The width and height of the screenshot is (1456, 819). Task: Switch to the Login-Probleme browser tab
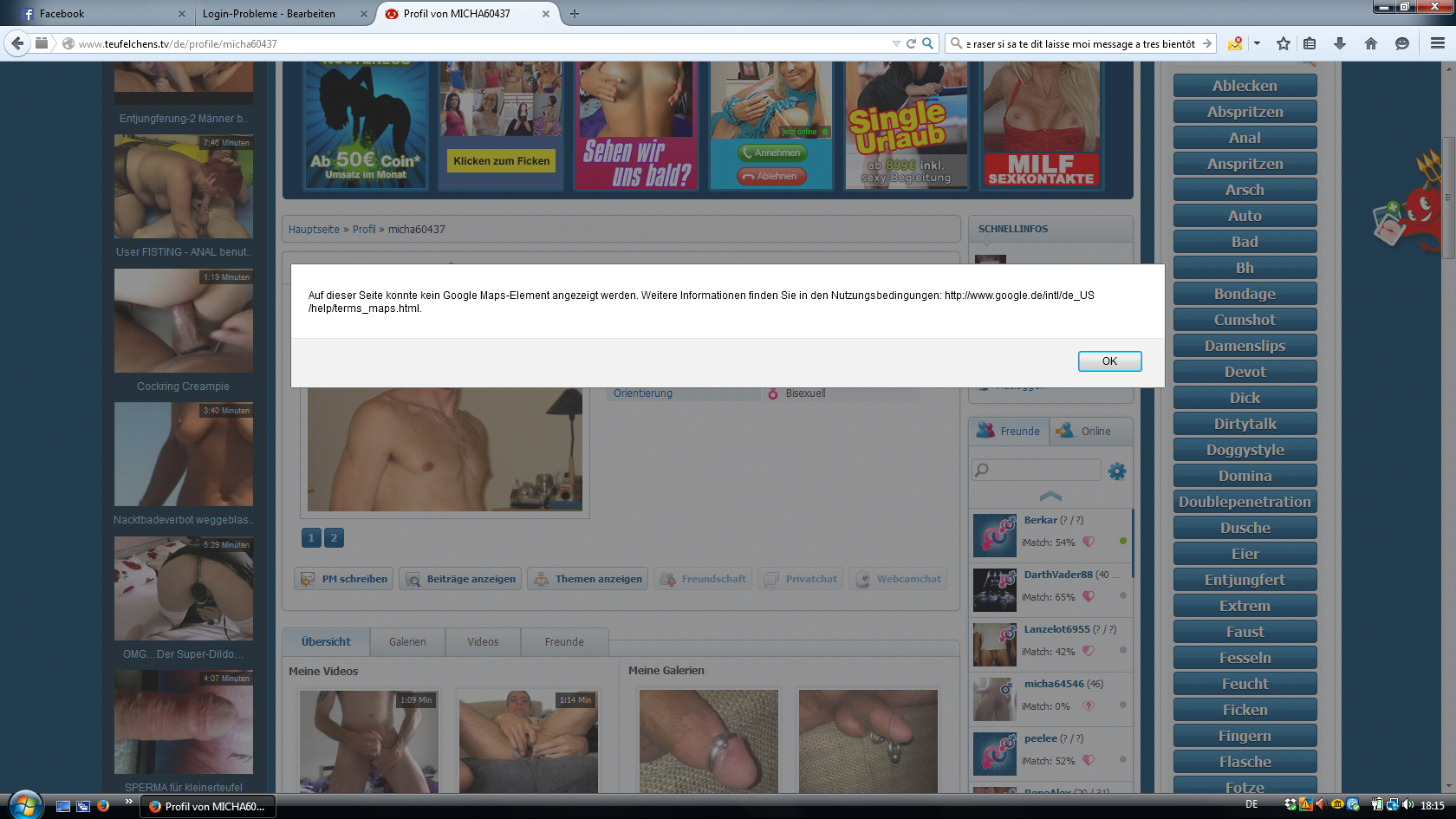pyautogui.click(x=277, y=14)
